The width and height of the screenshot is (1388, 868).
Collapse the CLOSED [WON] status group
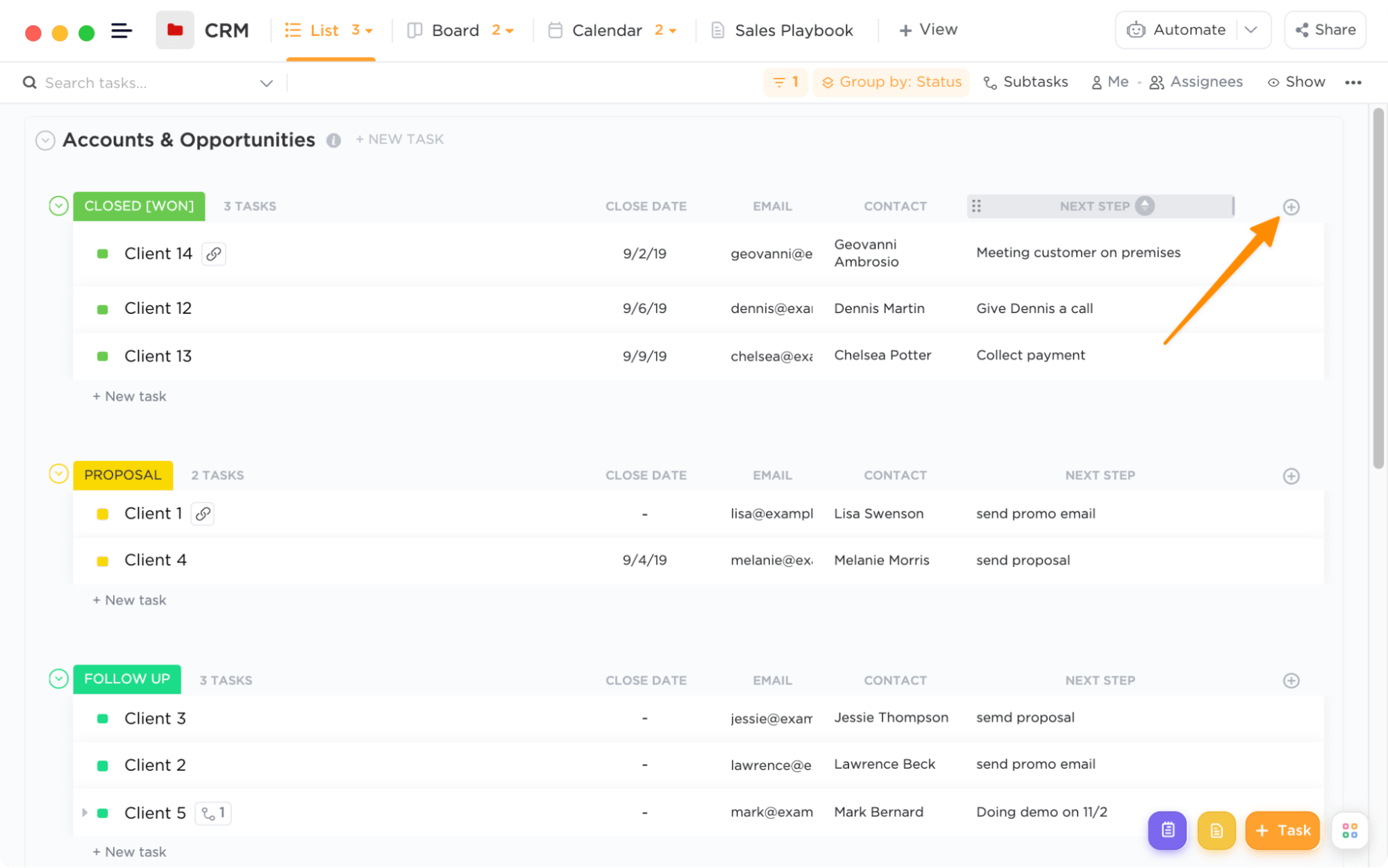[58, 206]
